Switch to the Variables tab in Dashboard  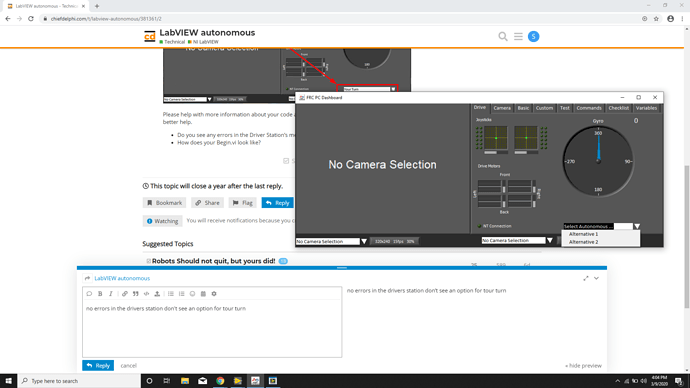point(646,108)
